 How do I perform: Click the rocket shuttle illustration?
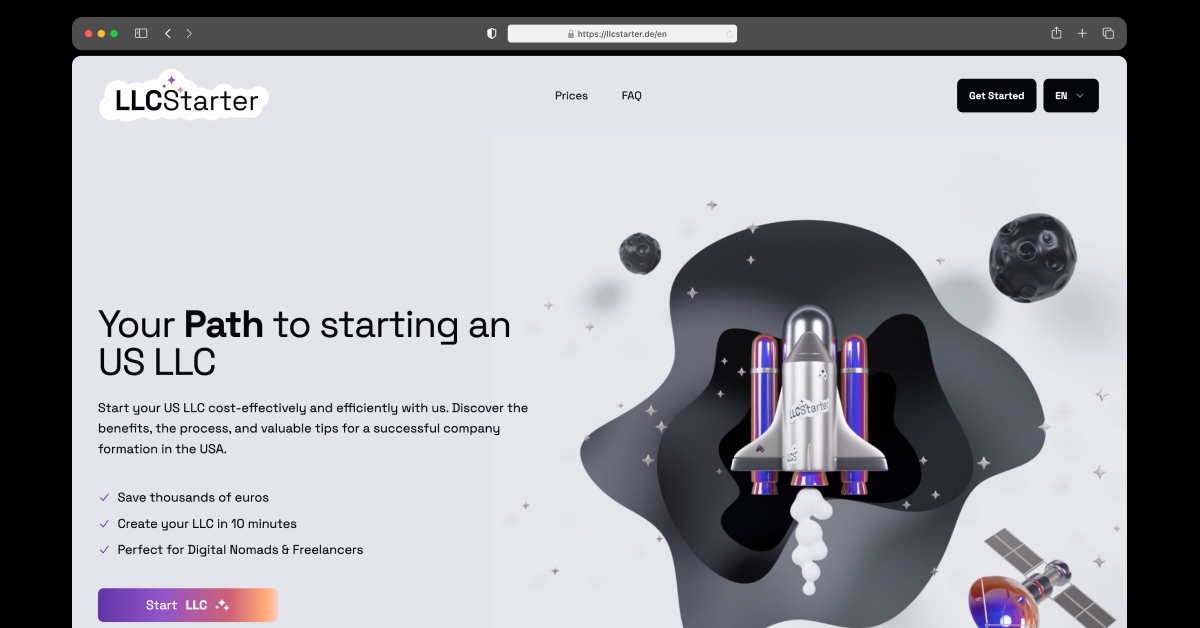pyautogui.click(x=809, y=400)
